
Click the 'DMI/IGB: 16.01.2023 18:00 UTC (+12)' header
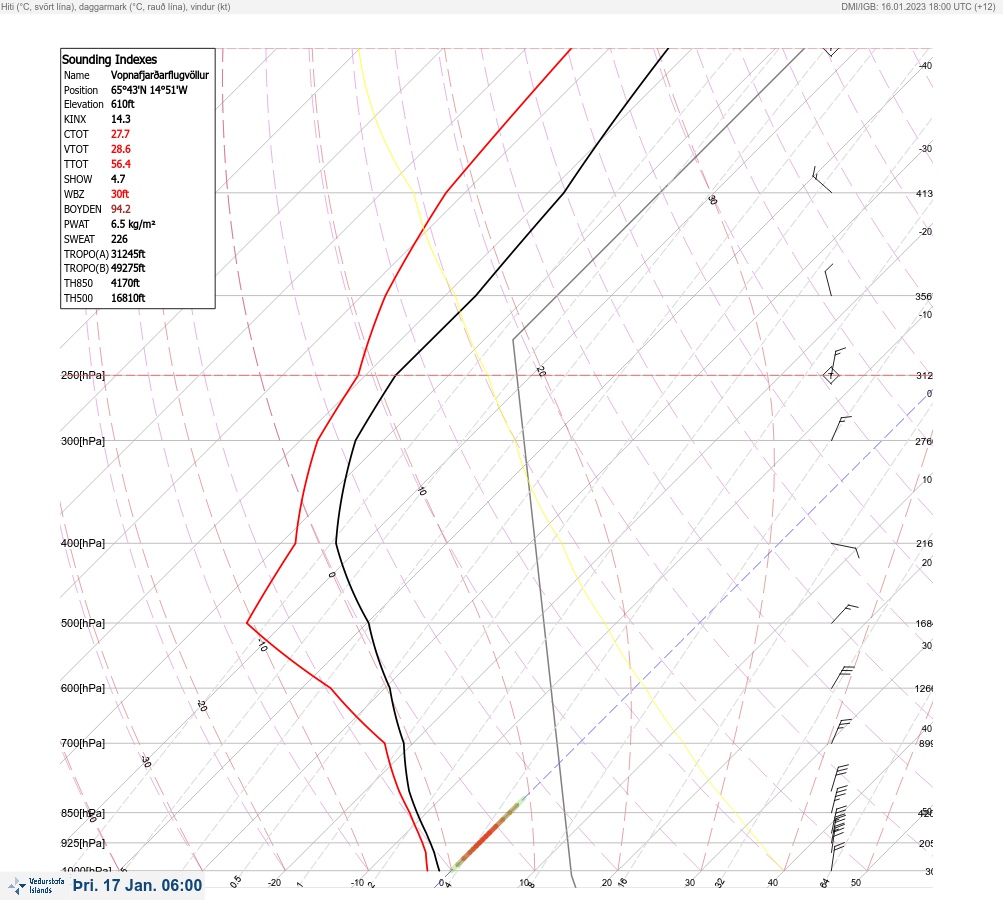(919, 6)
